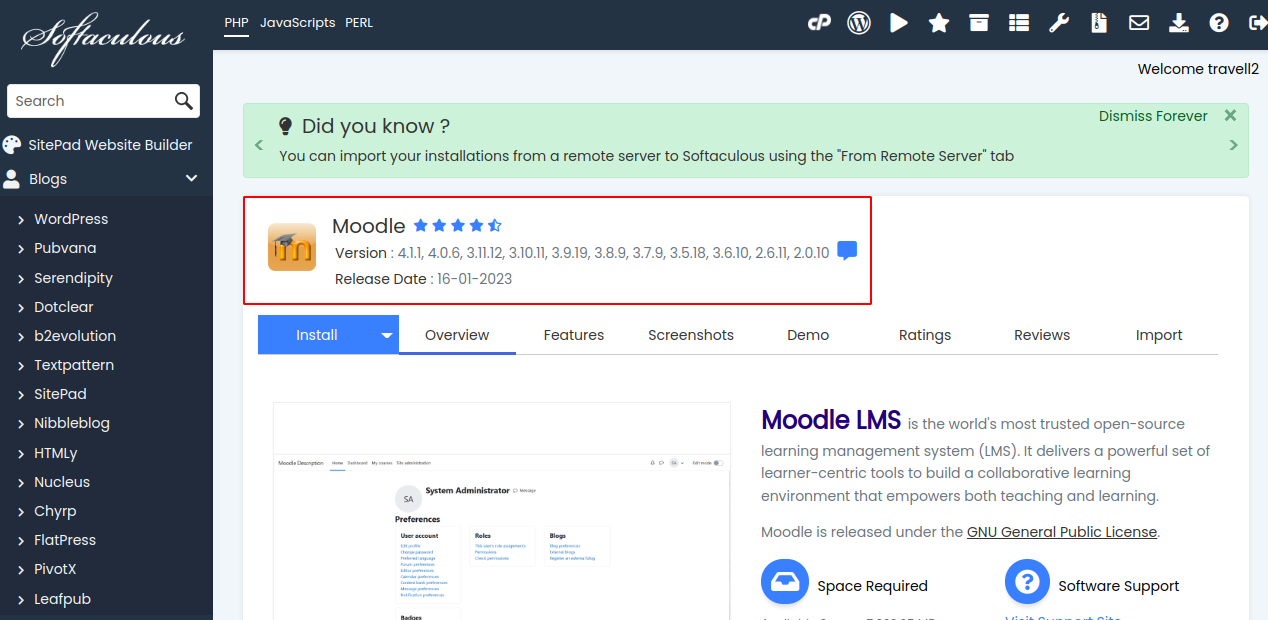Viewport: 1268px width, 620px height.
Task: Close the Did you know banner
Action: pos(1231,115)
